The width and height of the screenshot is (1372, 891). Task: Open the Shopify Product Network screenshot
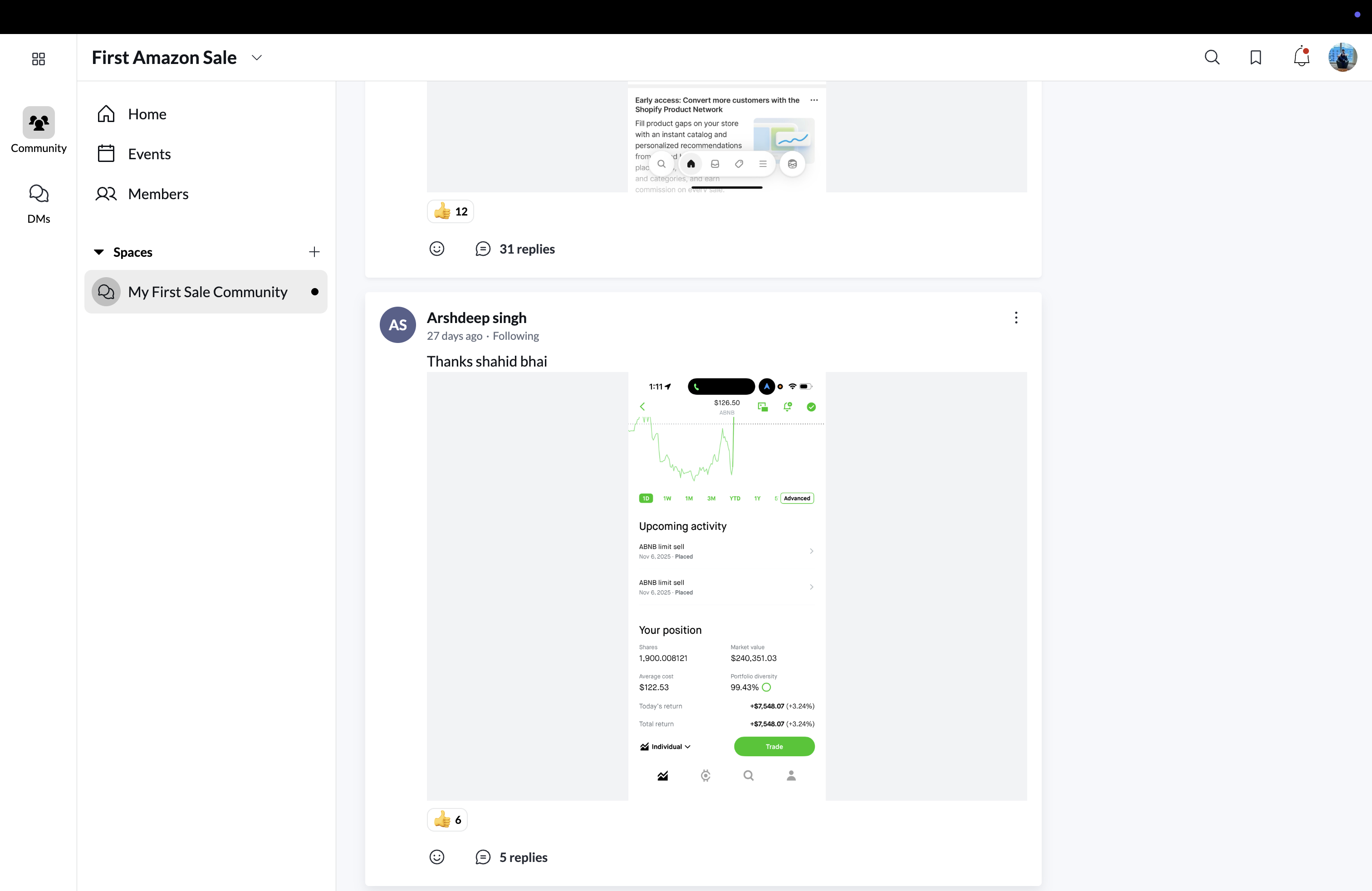[x=727, y=137]
